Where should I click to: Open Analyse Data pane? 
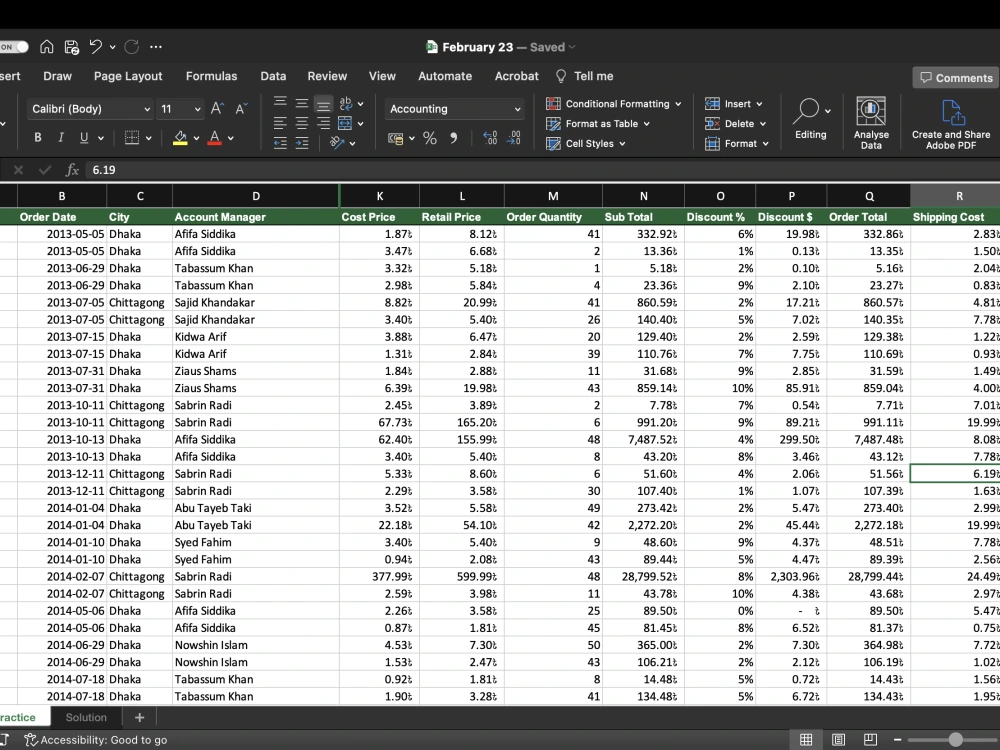point(871,123)
